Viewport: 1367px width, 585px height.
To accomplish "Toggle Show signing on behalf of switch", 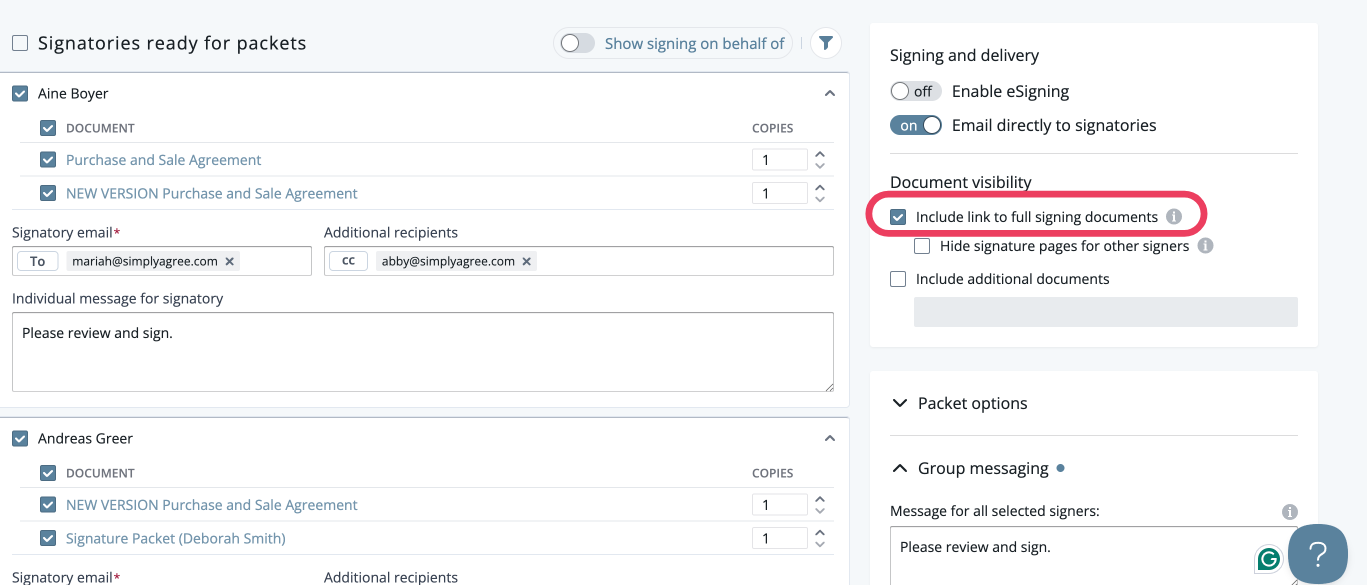I will click(578, 43).
